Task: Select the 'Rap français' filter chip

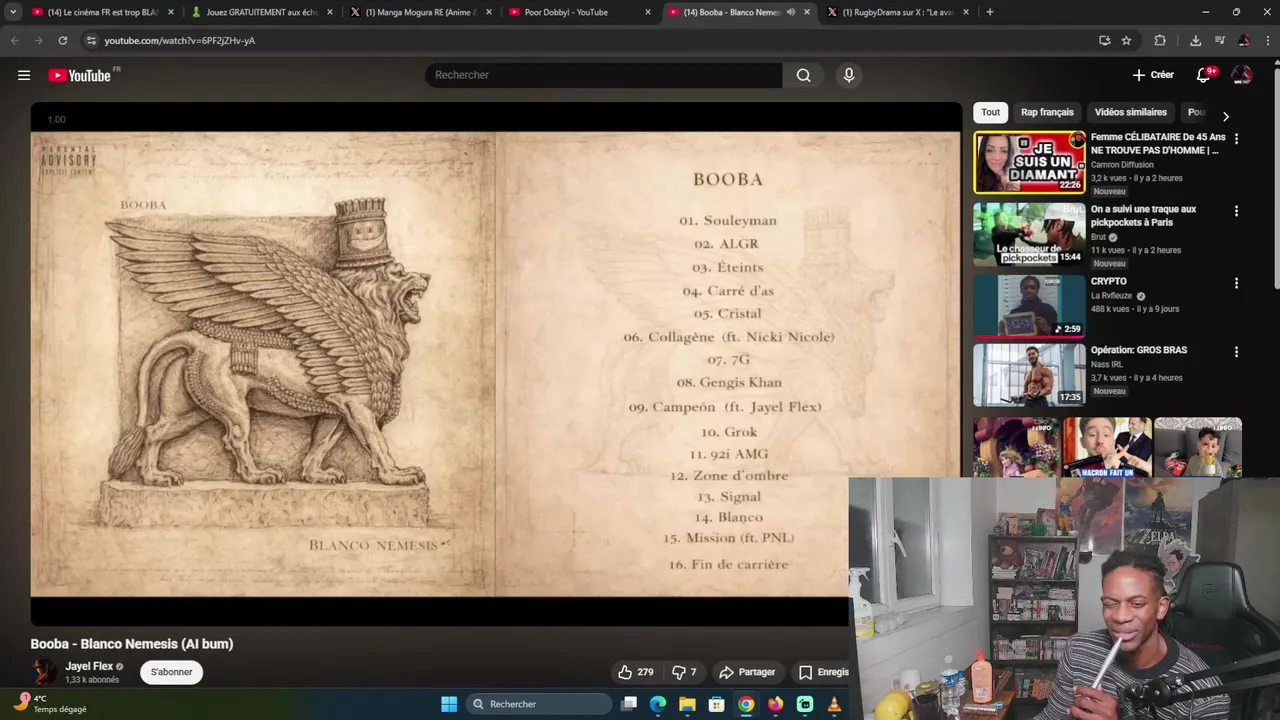Action: tap(1047, 112)
